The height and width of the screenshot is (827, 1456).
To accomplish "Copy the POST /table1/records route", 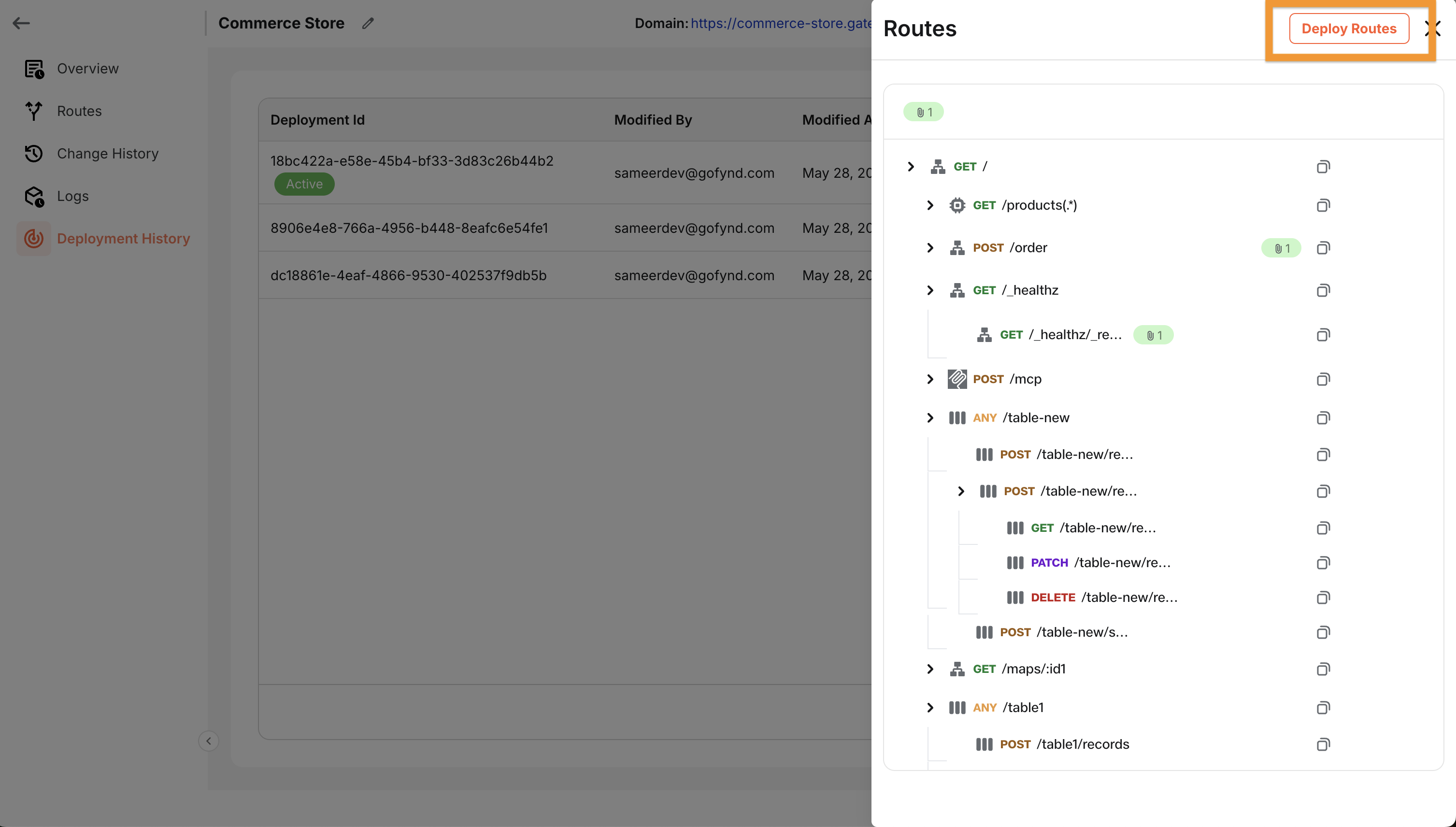I will (x=1323, y=744).
